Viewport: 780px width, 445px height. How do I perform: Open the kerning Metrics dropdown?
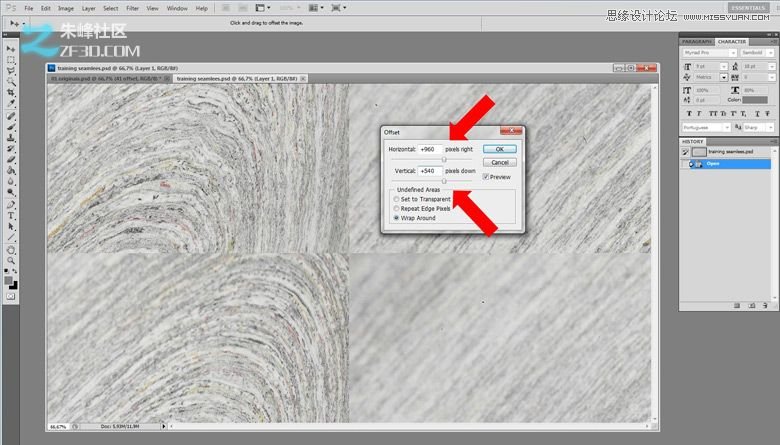(724, 77)
